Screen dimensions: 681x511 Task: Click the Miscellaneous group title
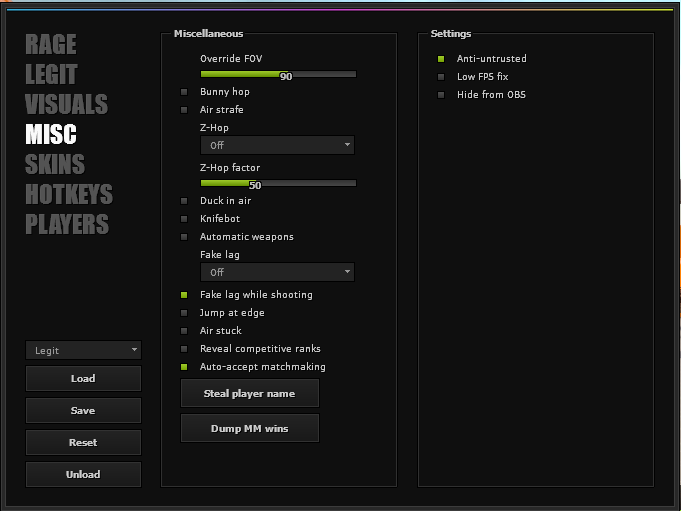point(208,34)
